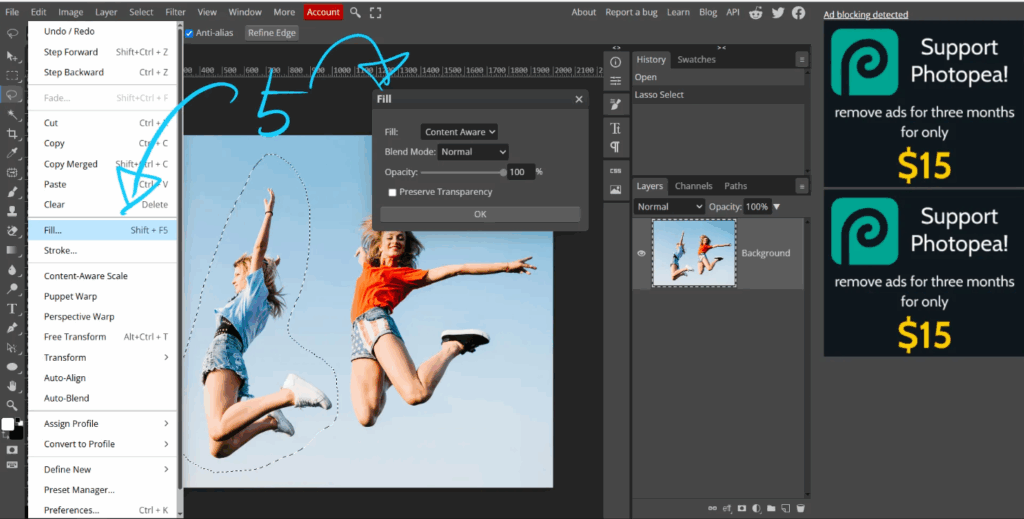Open the Brush panel icon
This screenshot has height=519, width=1024.
[615, 104]
